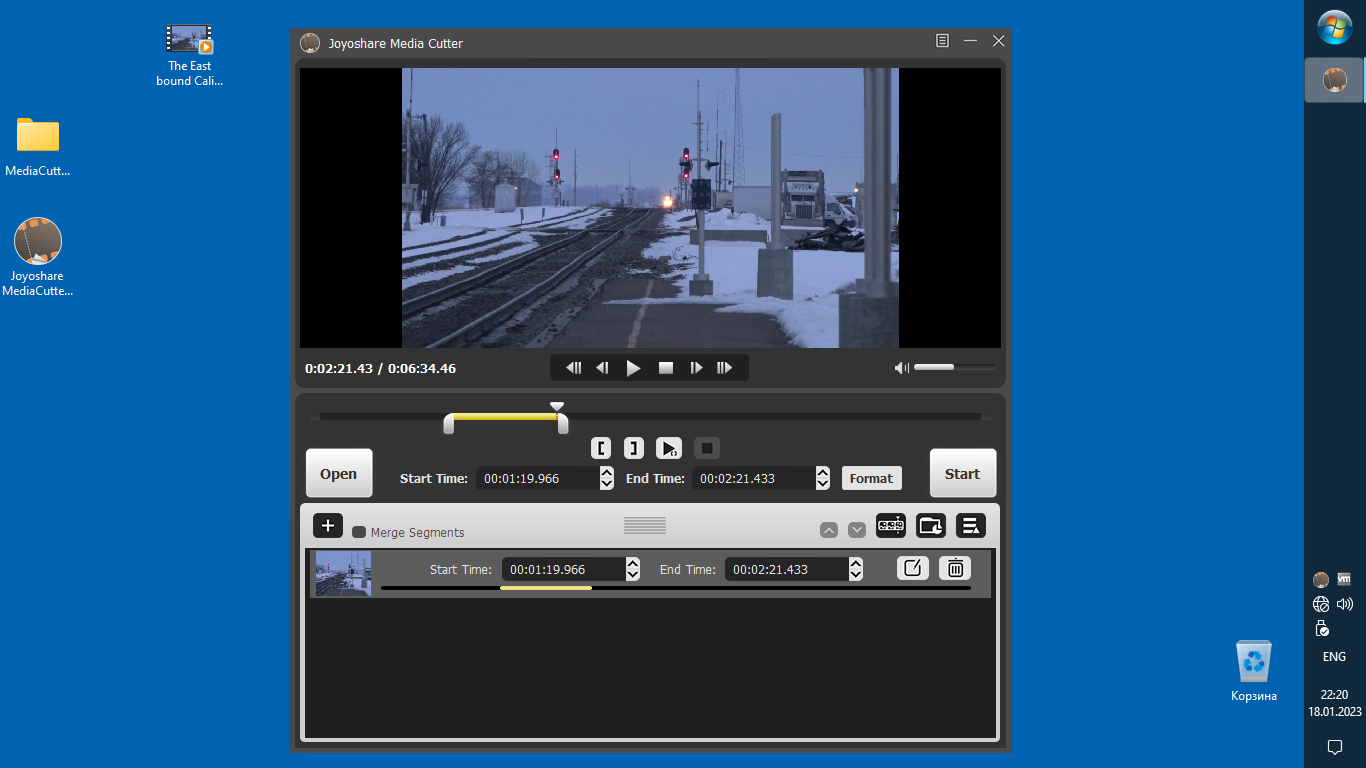Open the converted files list icon
This screenshot has height=768, width=1366.
point(970,525)
